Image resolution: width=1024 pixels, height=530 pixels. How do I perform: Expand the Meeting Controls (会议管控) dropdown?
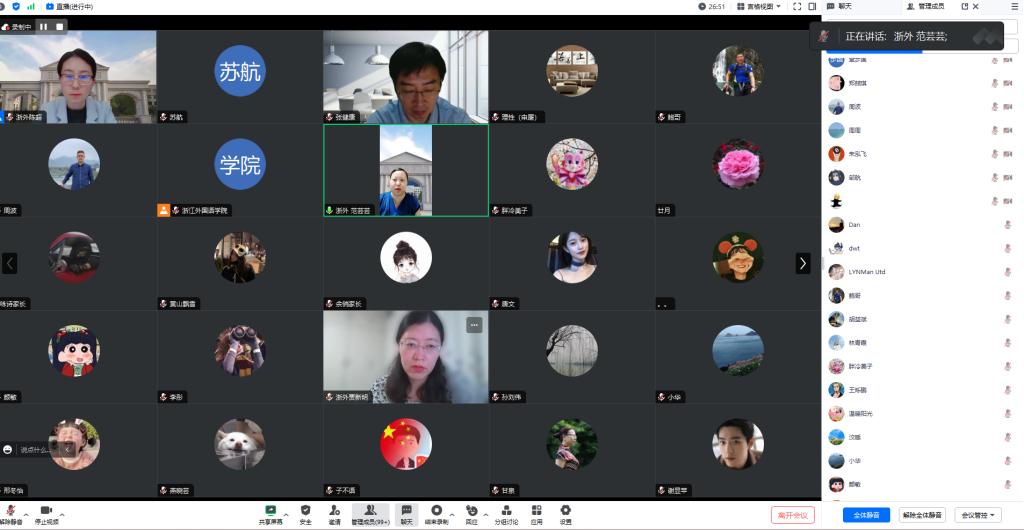pos(979,515)
